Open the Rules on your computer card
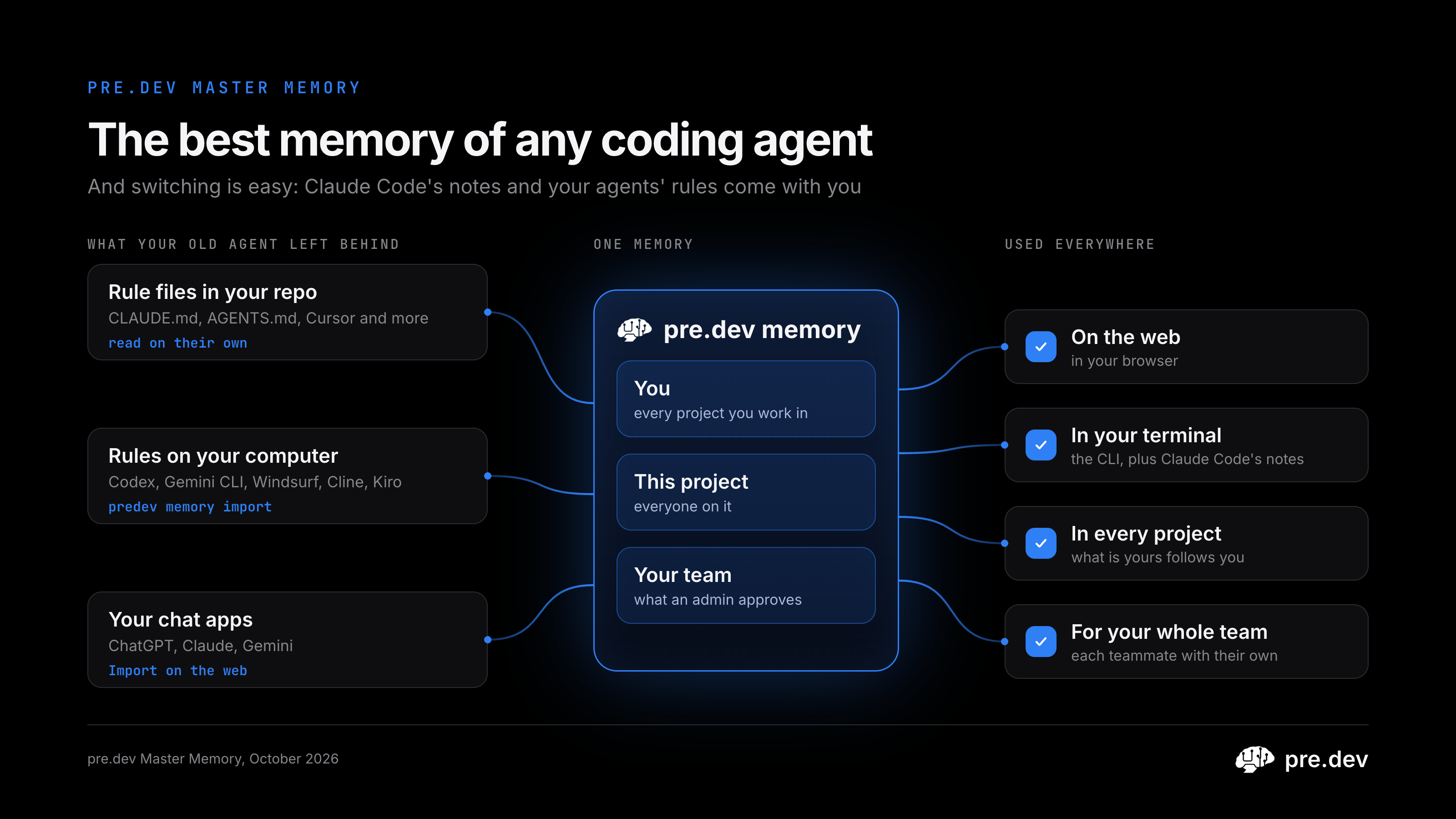 point(287,476)
